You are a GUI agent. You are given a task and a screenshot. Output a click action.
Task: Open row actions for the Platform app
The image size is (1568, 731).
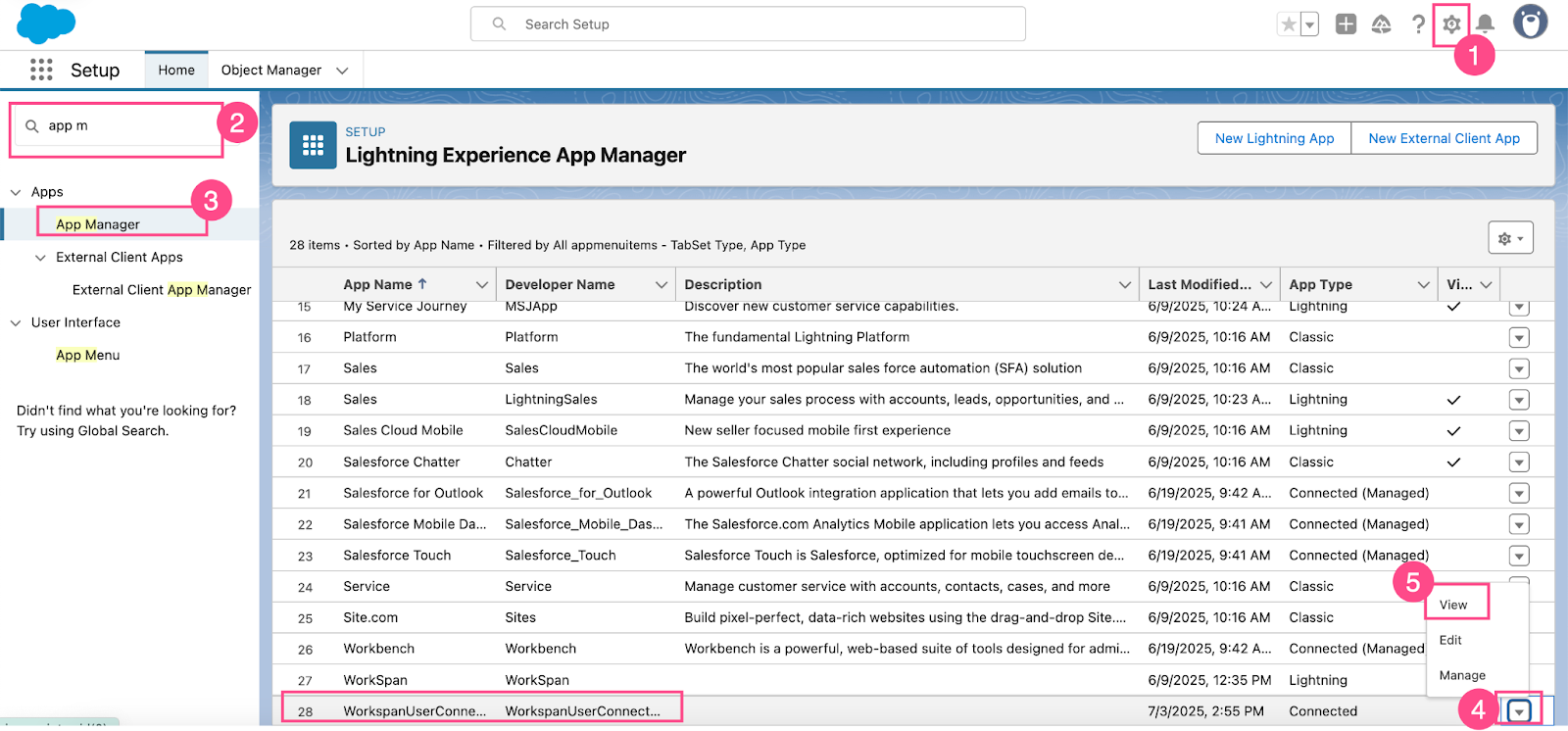click(1519, 338)
